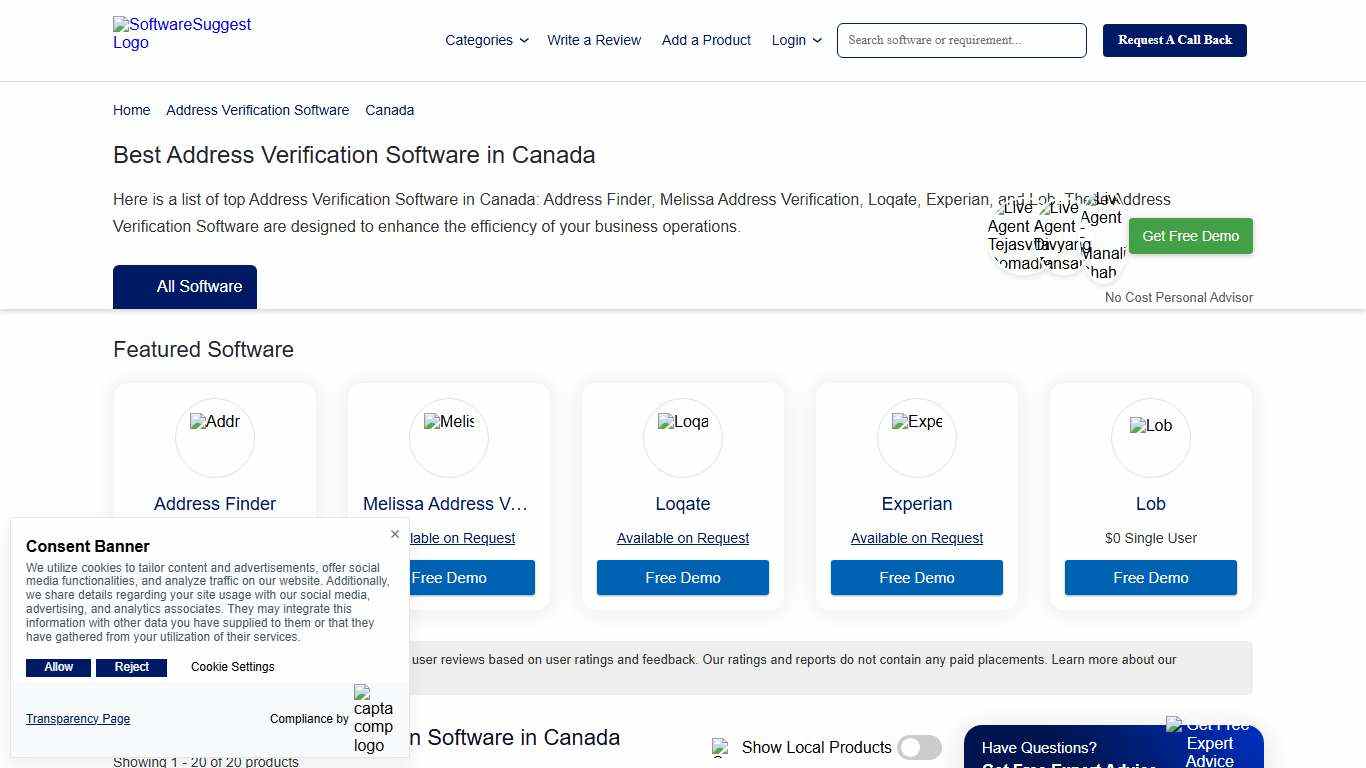Click the Experian logo icon
Screen dimensions: 1366x768
point(916,437)
